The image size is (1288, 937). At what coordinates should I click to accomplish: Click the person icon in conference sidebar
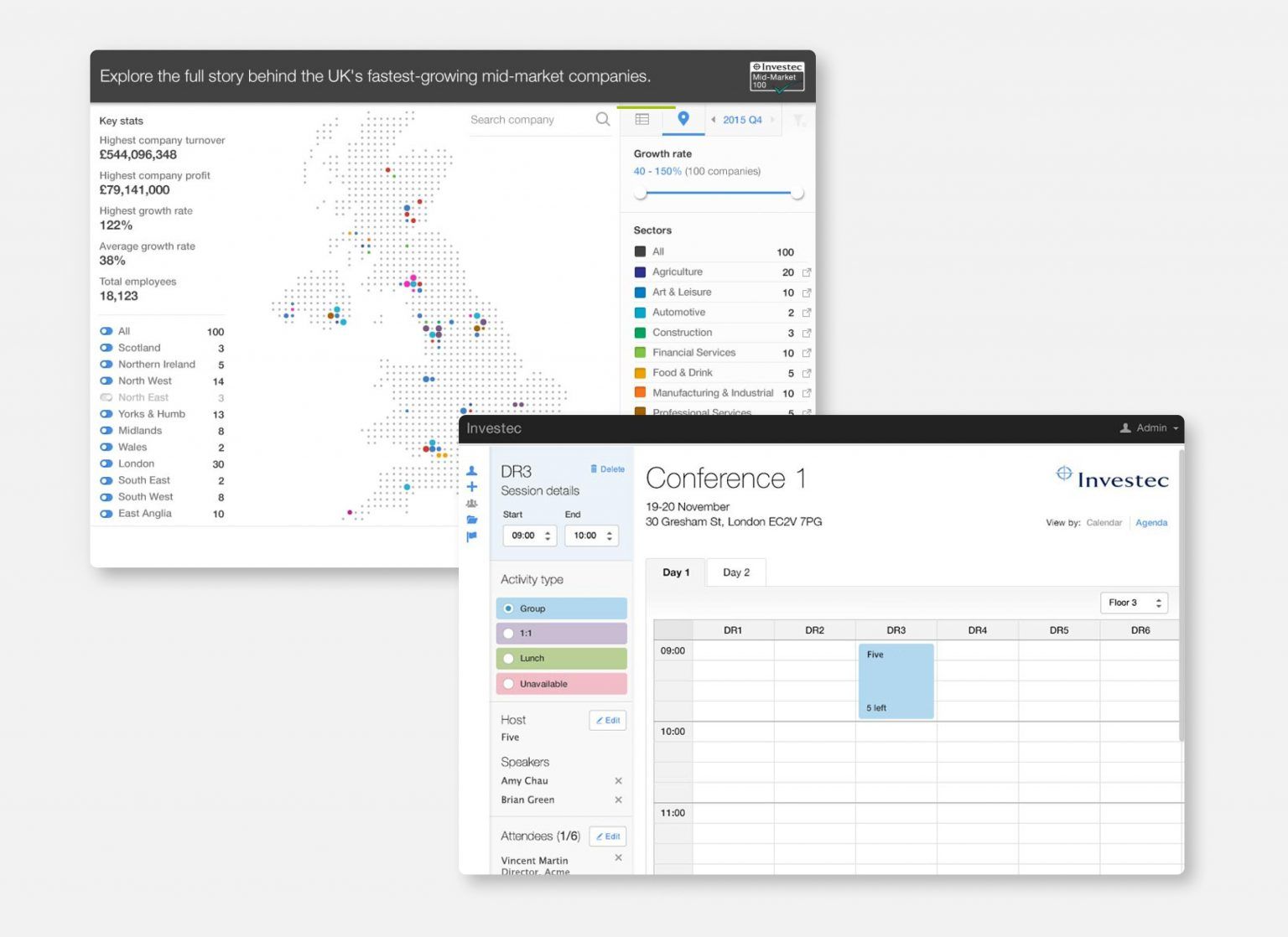pyautogui.click(x=472, y=471)
